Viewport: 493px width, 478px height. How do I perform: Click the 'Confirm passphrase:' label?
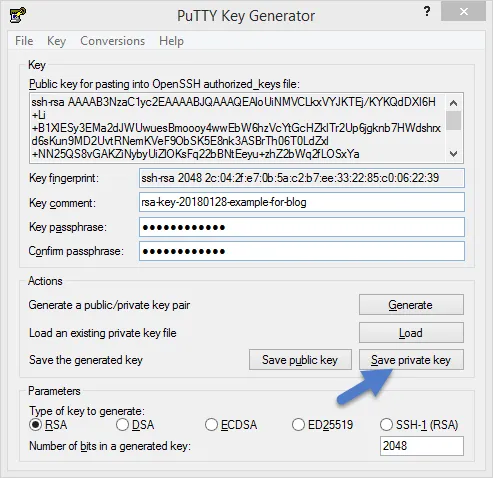(76, 251)
